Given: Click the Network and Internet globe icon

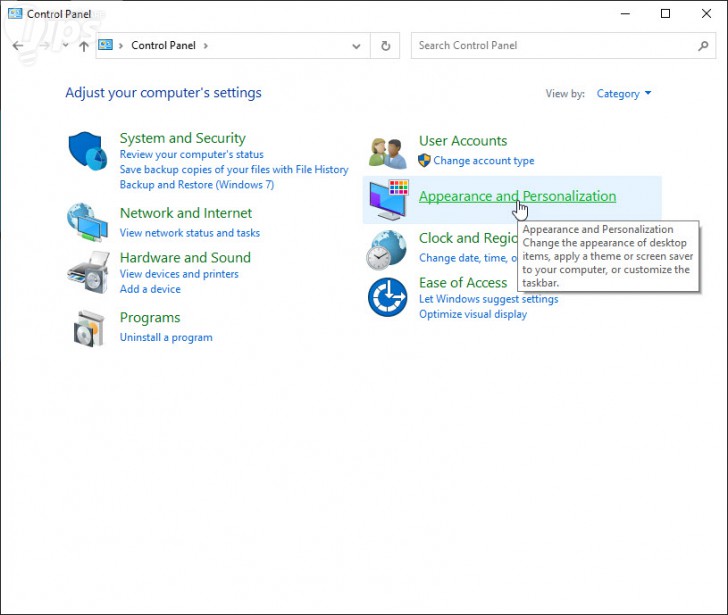Looking at the screenshot, I should point(87,222).
